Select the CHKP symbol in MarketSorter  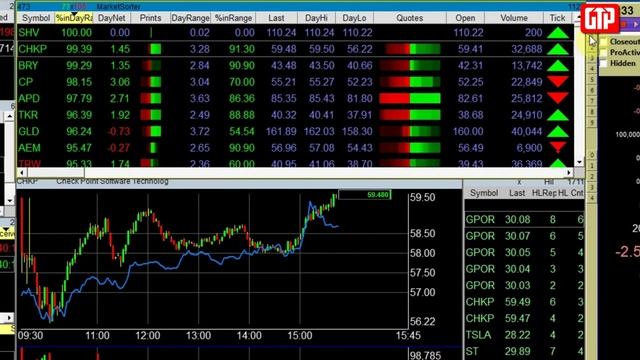coord(33,49)
